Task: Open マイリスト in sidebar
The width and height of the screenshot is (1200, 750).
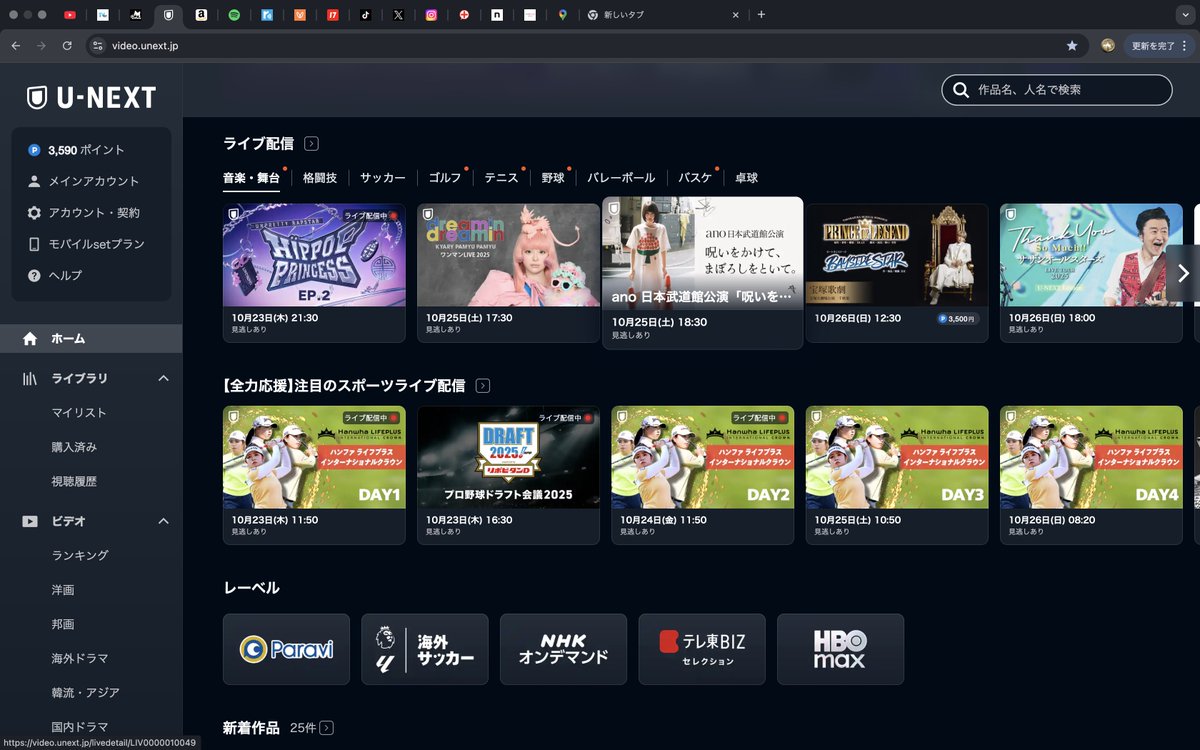Action: coord(79,413)
